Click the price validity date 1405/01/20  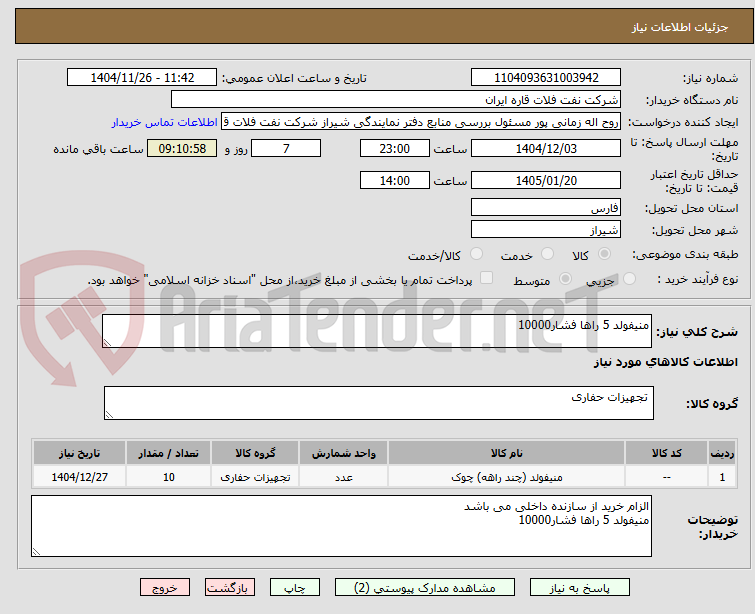(x=546, y=181)
